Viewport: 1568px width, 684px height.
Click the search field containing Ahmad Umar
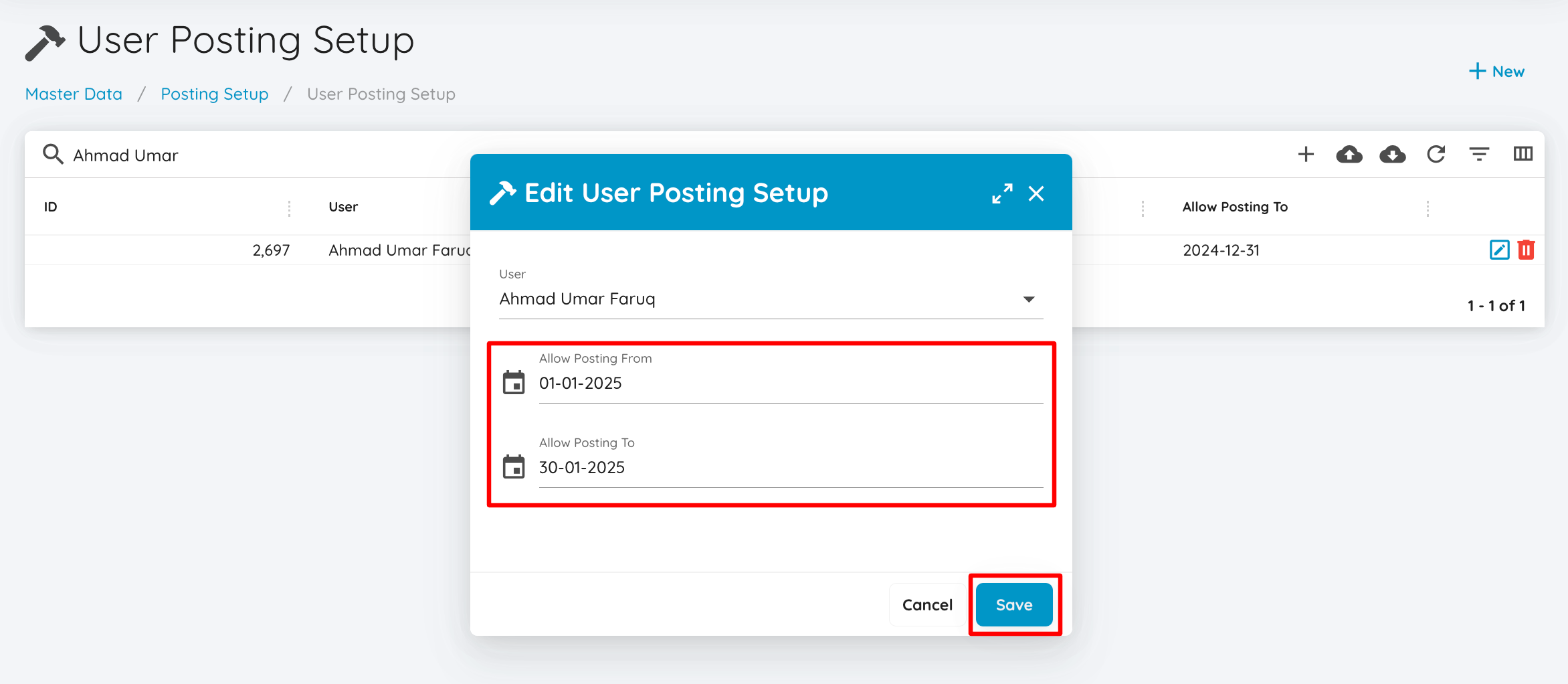(x=254, y=155)
